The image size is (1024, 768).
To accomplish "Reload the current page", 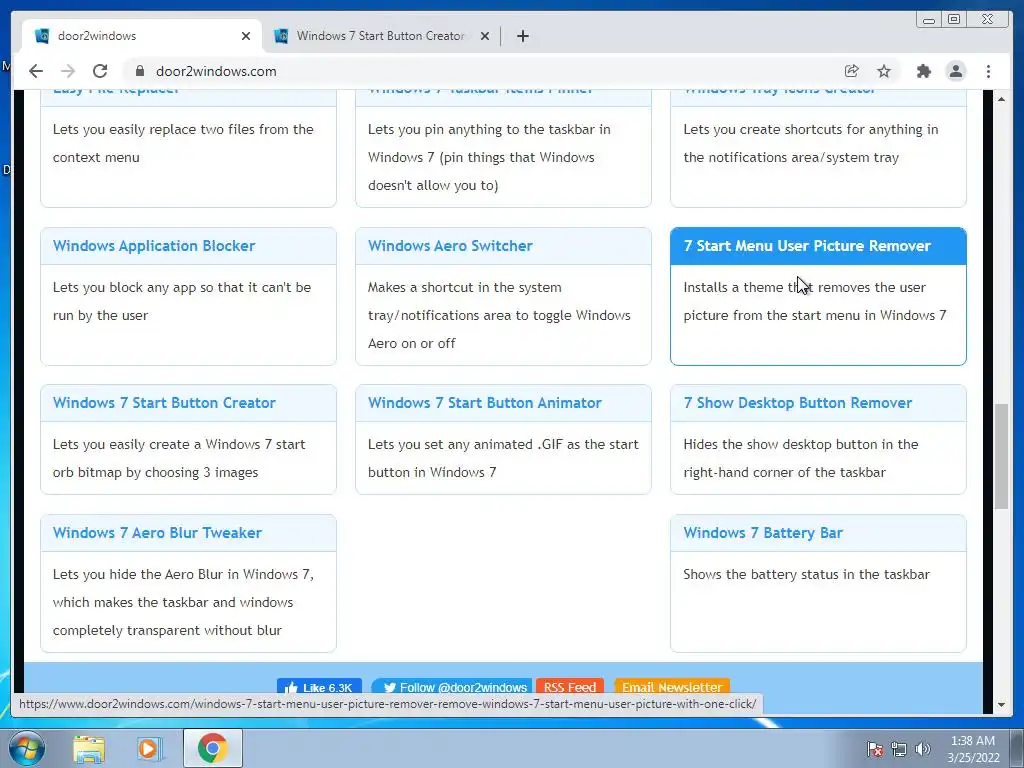I will click(x=100, y=71).
